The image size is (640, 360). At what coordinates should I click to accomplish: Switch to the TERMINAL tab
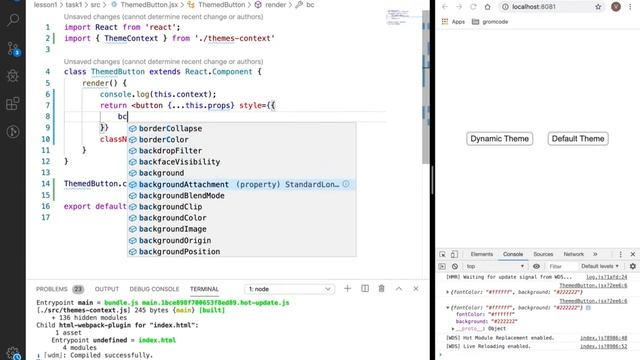(204, 289)
